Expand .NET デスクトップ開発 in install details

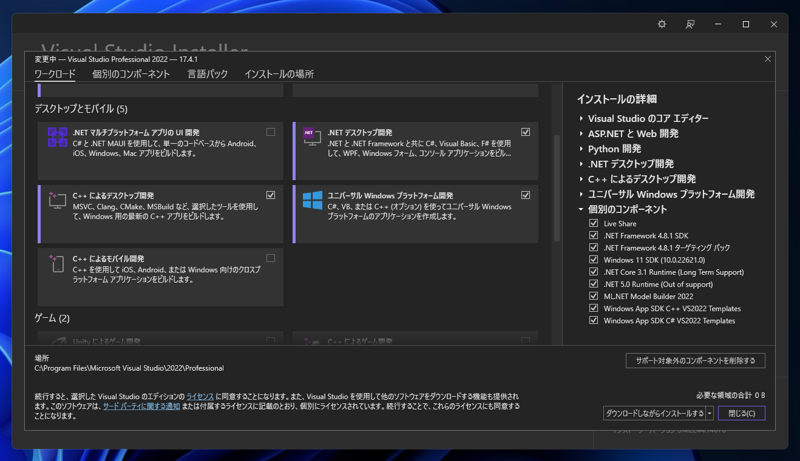581,164
